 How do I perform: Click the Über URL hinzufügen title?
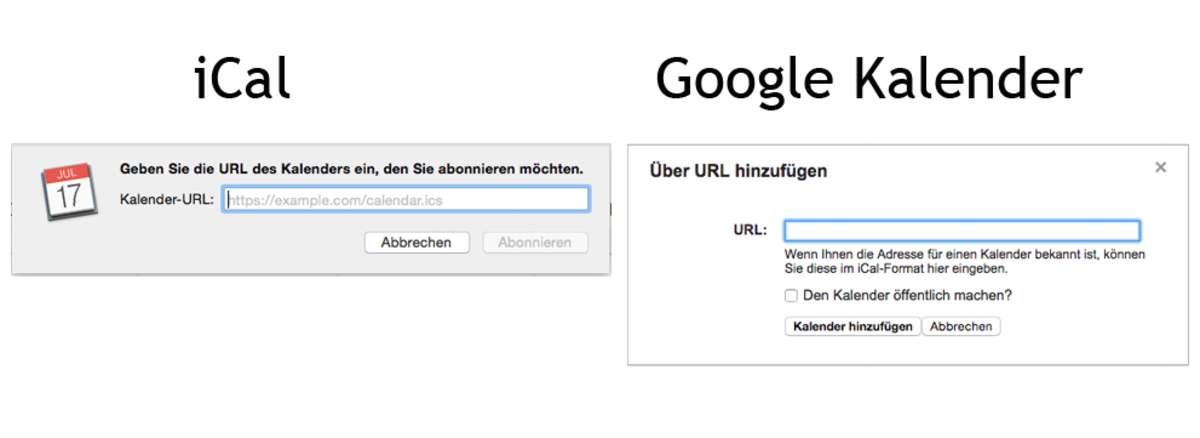pyautogui.click(x=738, y=171)
